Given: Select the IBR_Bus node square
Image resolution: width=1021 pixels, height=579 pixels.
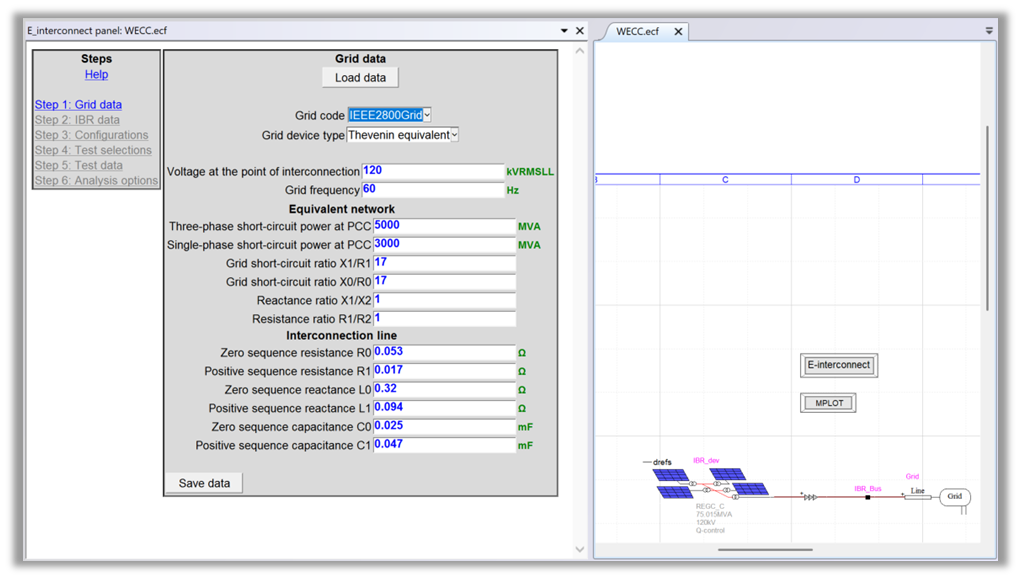Looking at the screenshot, I should pyautogui.click(x=867, y=497).
